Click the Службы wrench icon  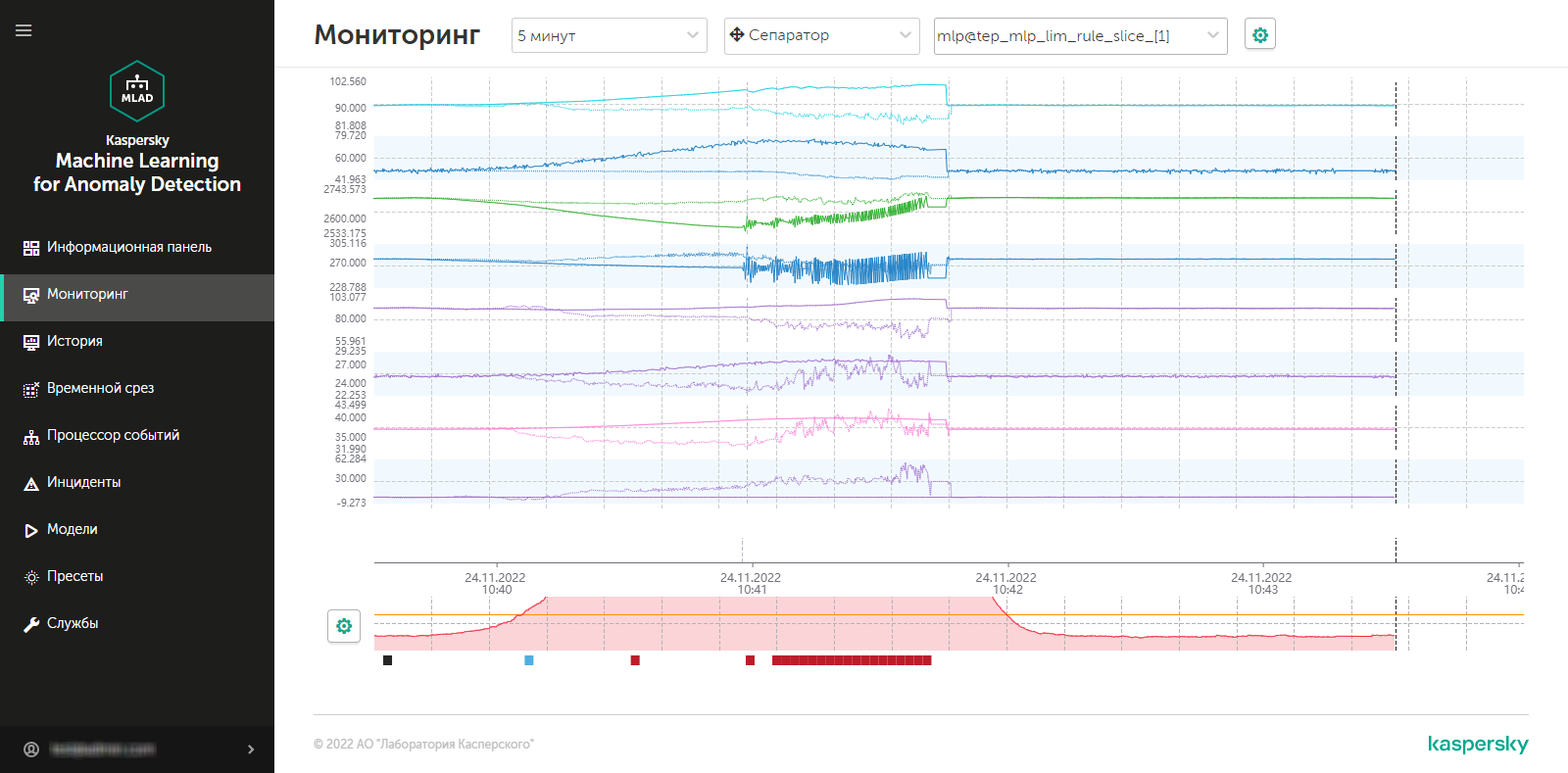[31, 624]
